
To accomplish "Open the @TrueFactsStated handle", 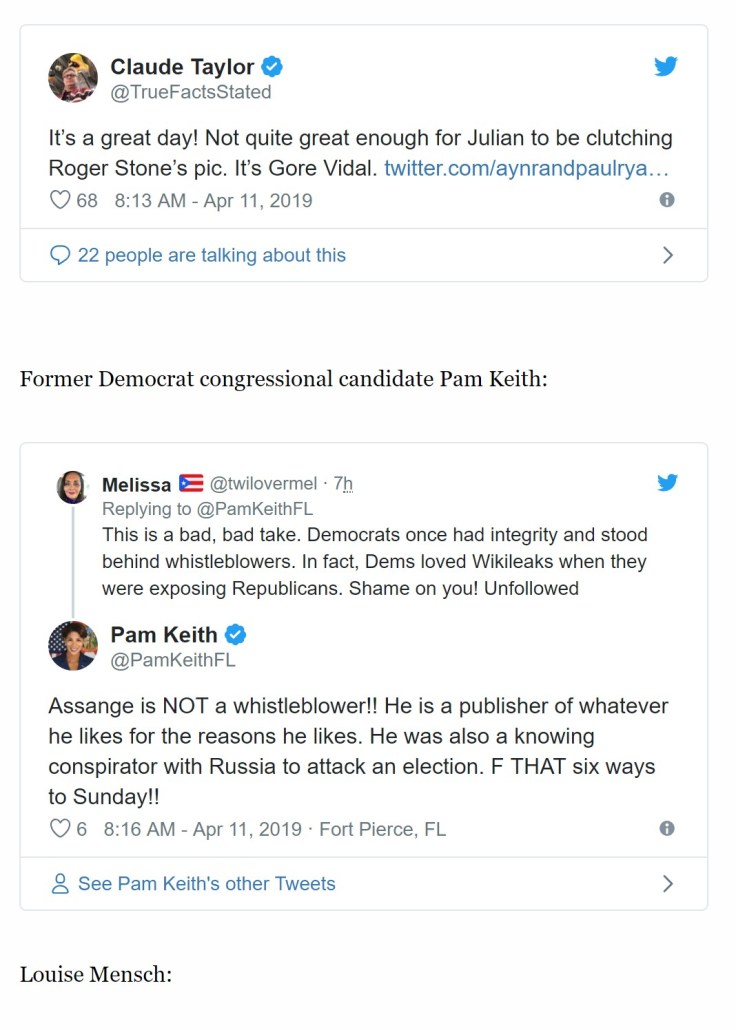I will point(190,92).
